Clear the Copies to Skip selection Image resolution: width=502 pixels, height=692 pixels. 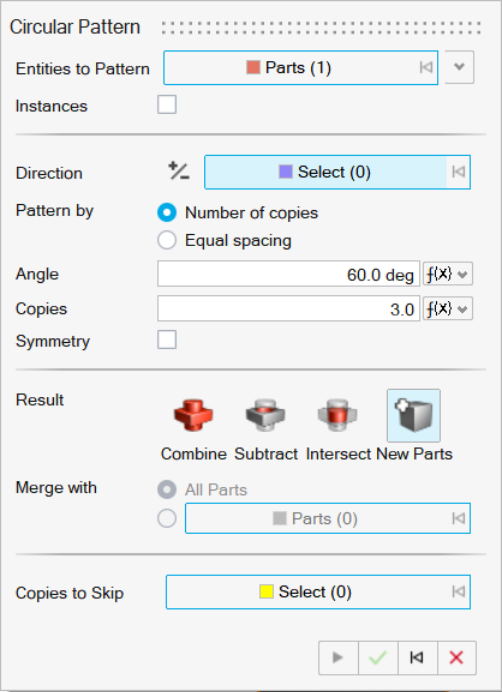coord(459,592)
